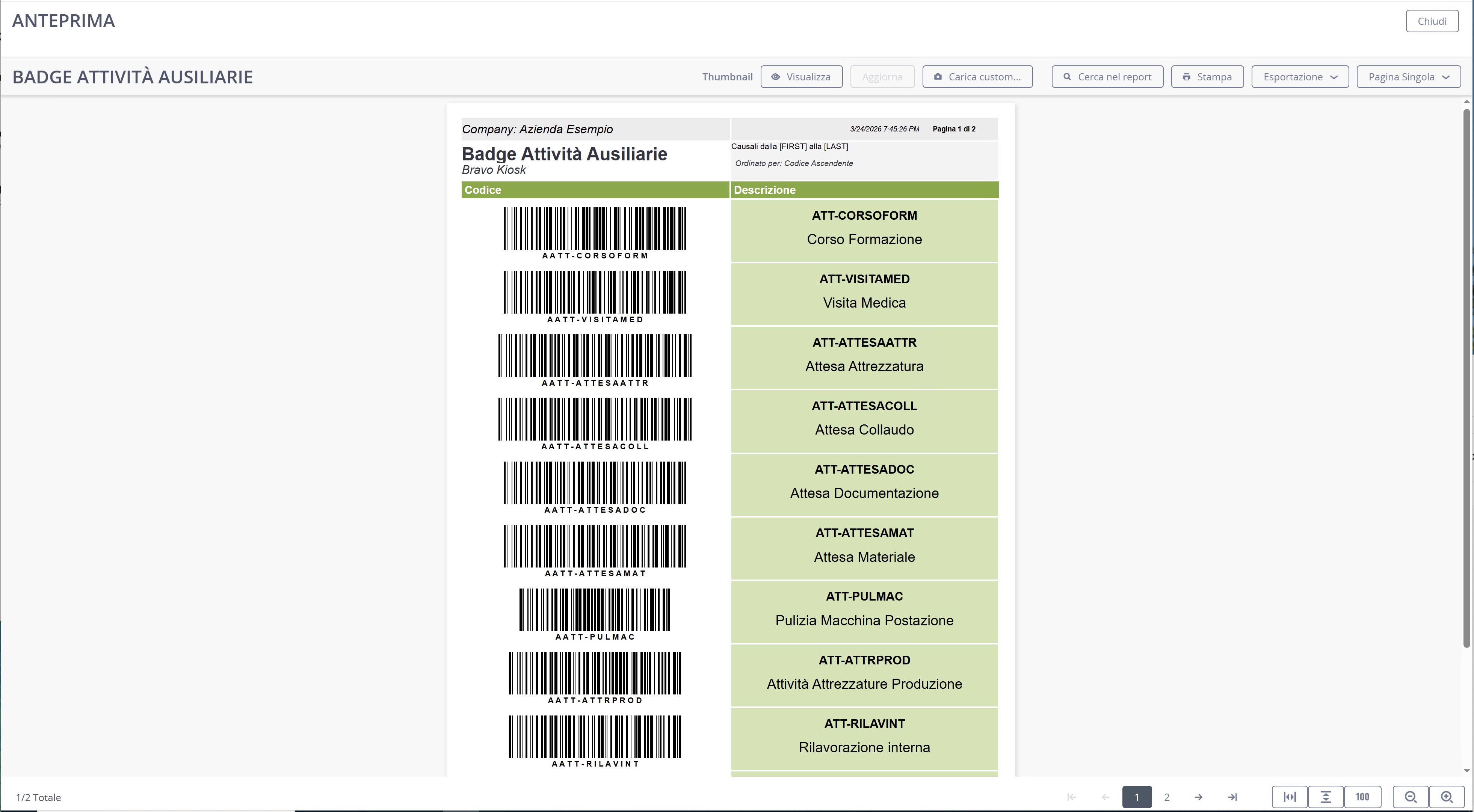Click 'Company: Azienda Esempio' text
Viewport: 1474px width, 812px height.
point(537,129)
